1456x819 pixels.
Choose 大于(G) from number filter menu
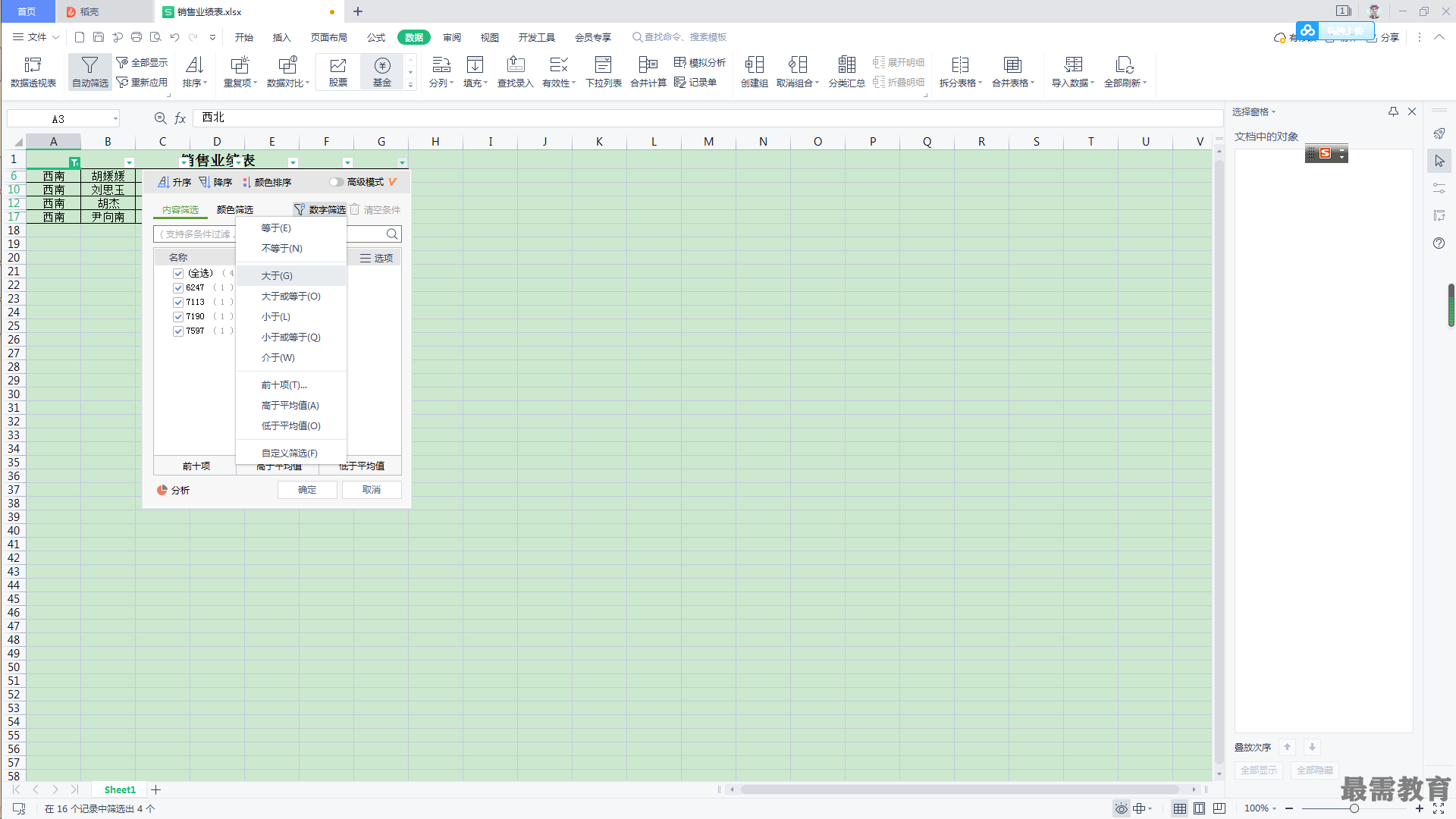[x=291, y=275]
